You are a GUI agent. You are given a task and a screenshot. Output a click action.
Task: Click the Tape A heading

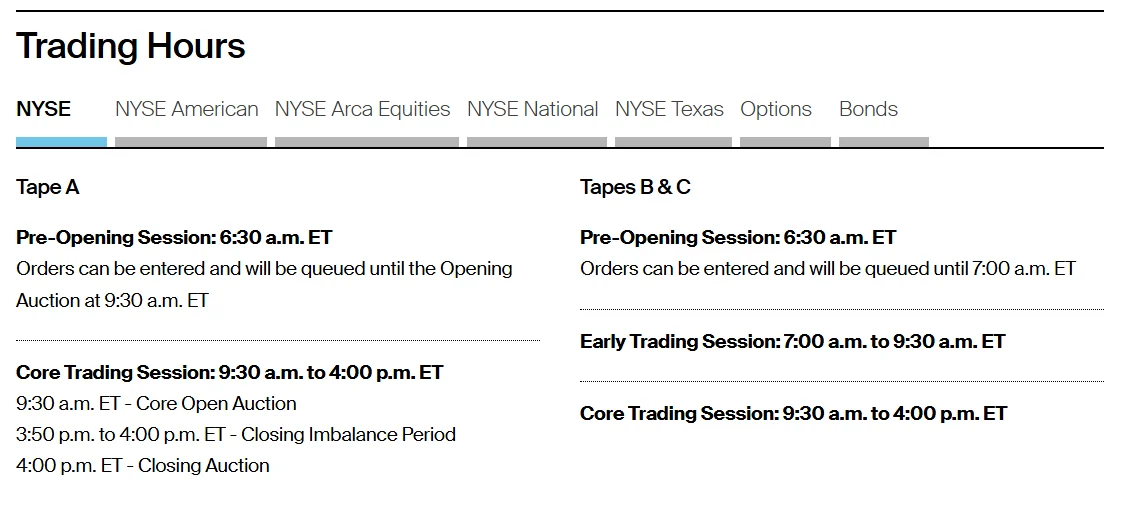(48, 187)
